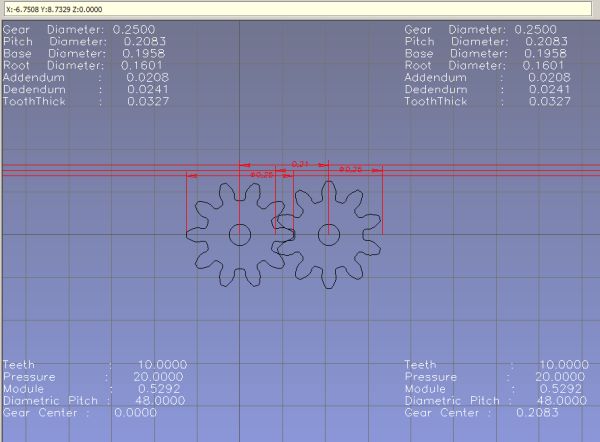The width and height of the screenshot is (600, 442).
Task: Click Teeth 10.0000 in the lower left block
Action: pos(95,365)
